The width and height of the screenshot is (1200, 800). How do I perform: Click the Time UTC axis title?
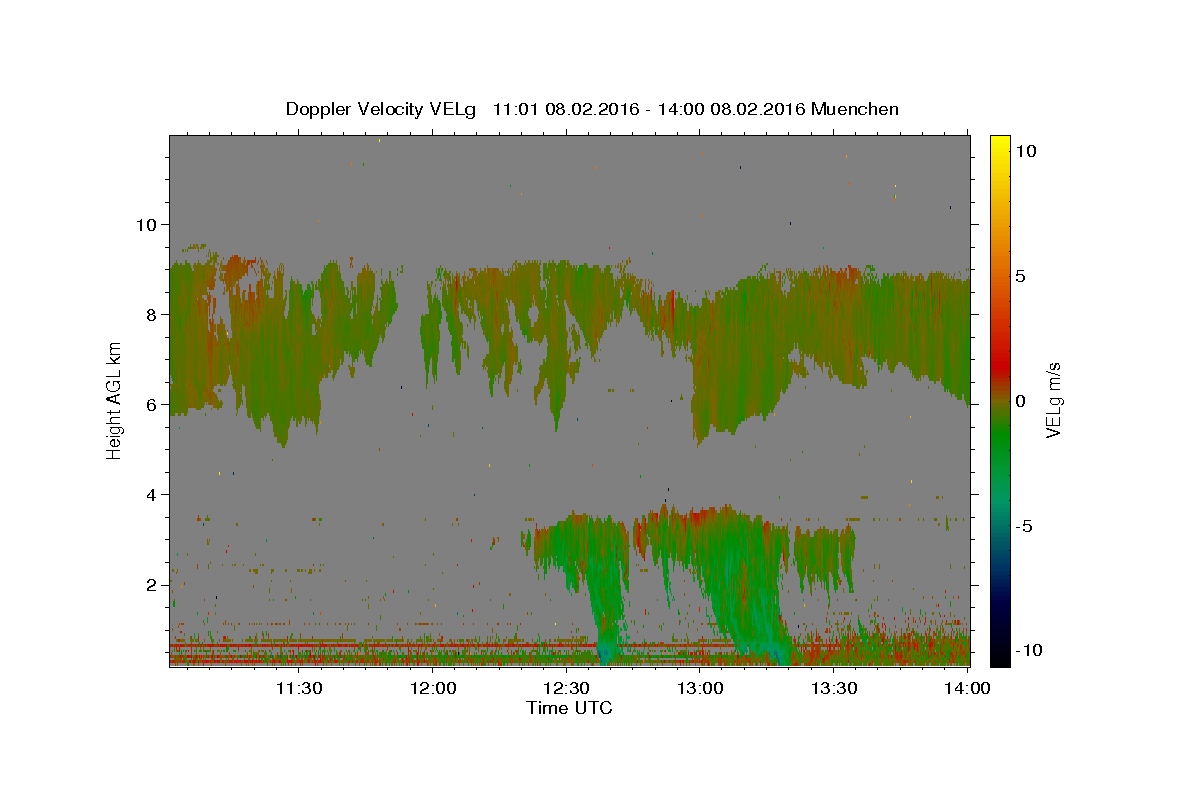(569, 708)
